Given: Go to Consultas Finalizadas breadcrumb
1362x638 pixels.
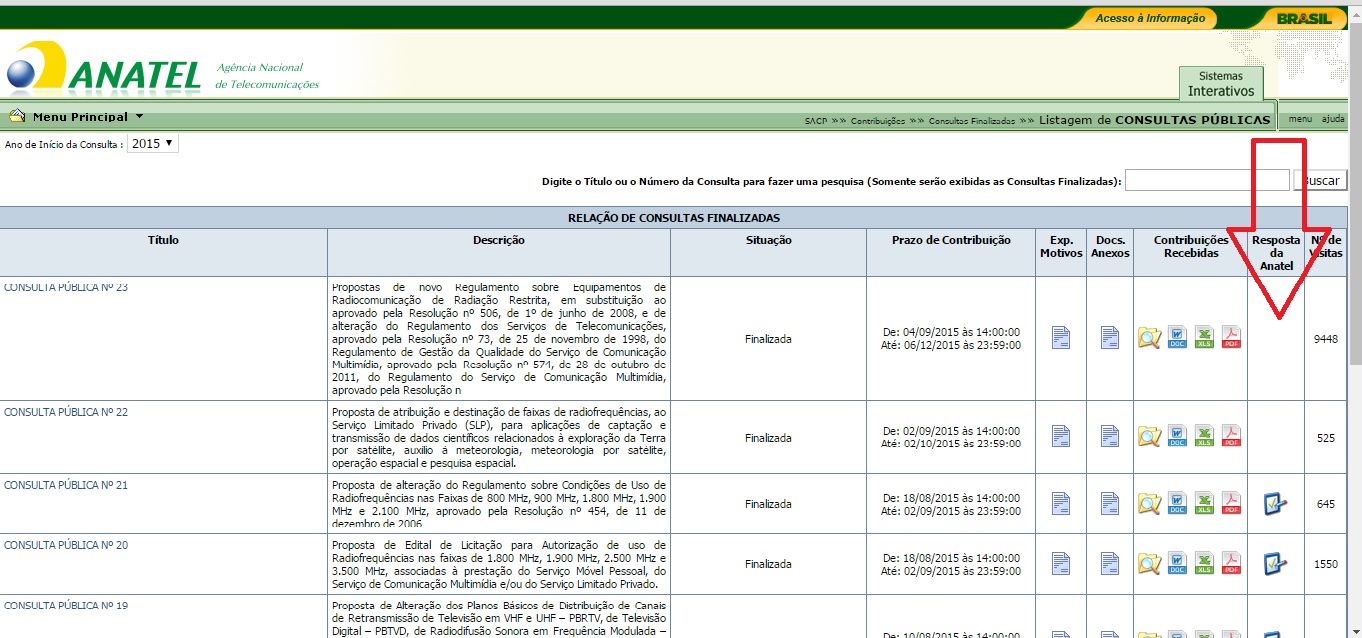Looking at the screenshot, I should pos(971,121).
